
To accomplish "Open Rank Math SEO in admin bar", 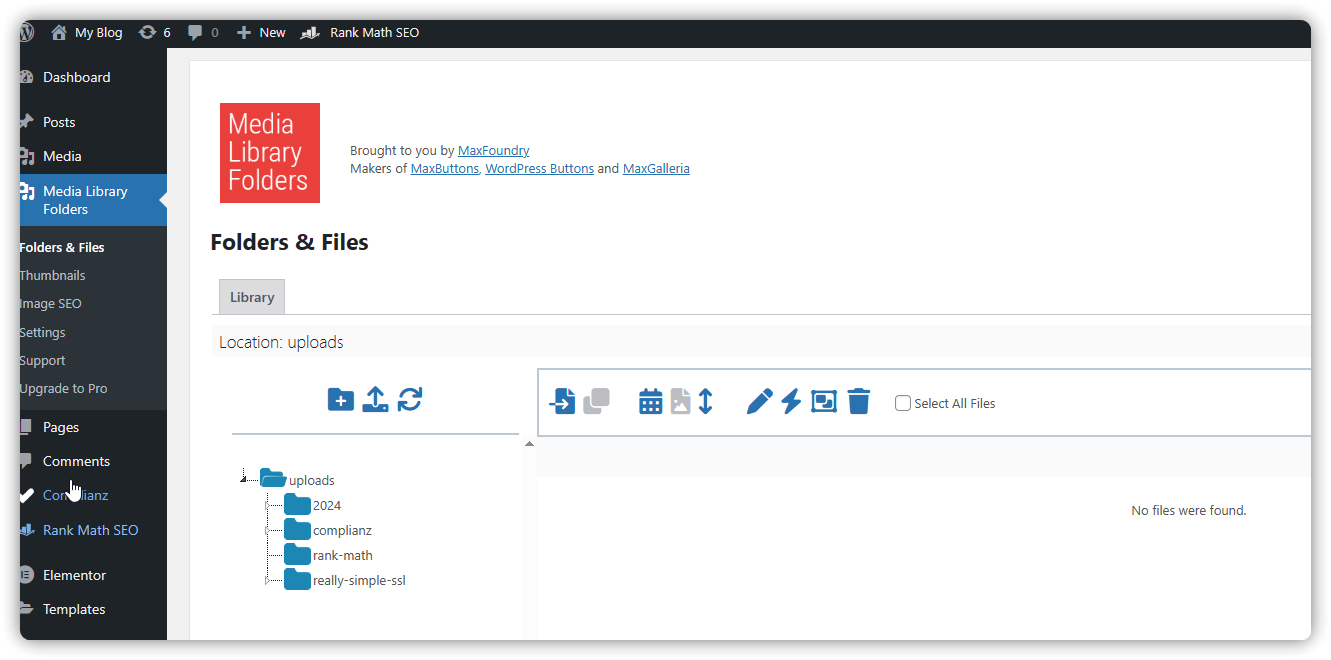I will (373, 33).
